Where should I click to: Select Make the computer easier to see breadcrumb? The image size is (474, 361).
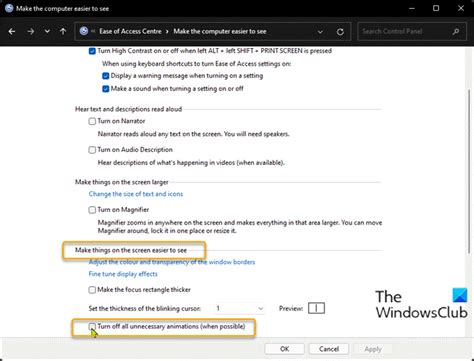pos(220,31)
